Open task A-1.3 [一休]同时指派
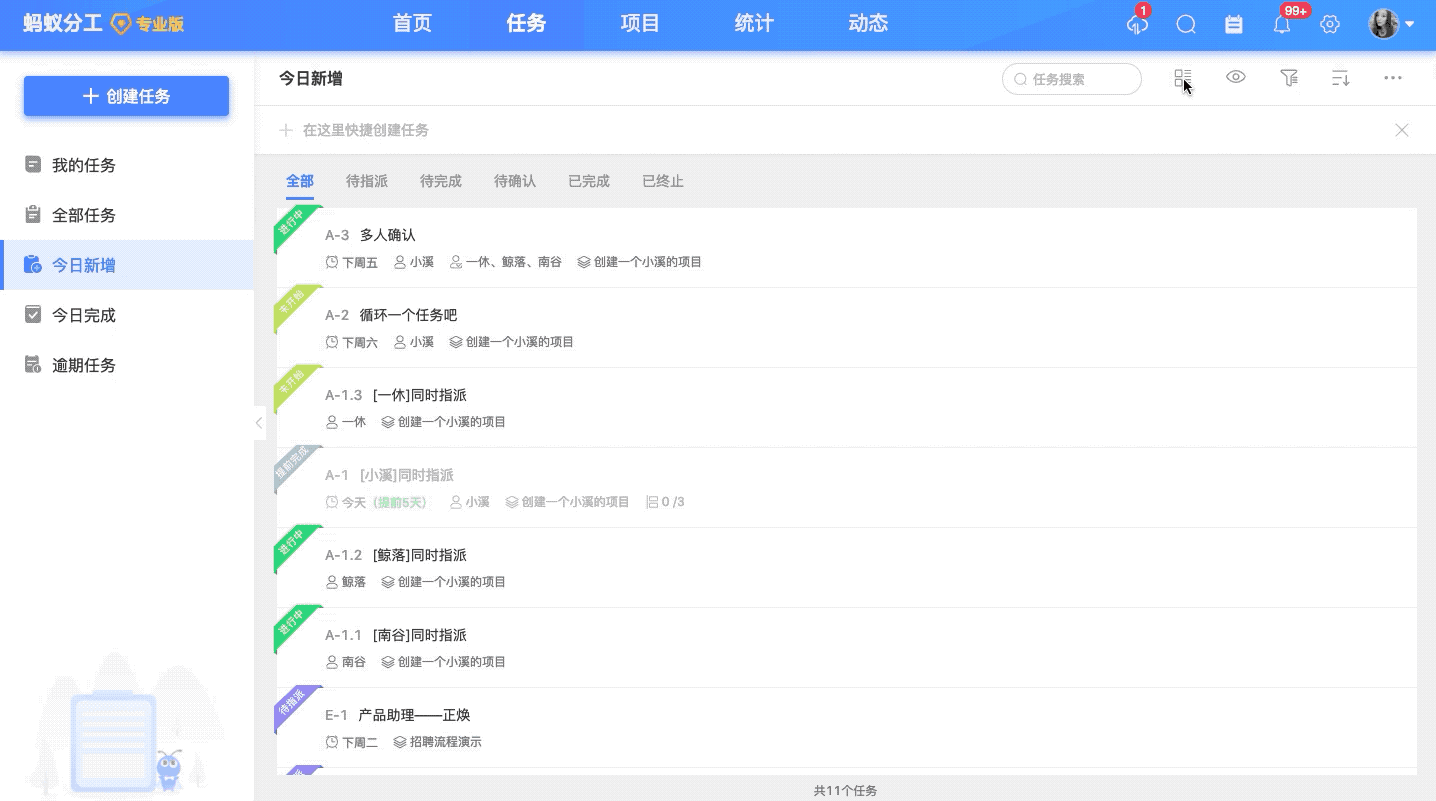Image resolution: width=1436 pixels, height=801 pixels. 846,408
